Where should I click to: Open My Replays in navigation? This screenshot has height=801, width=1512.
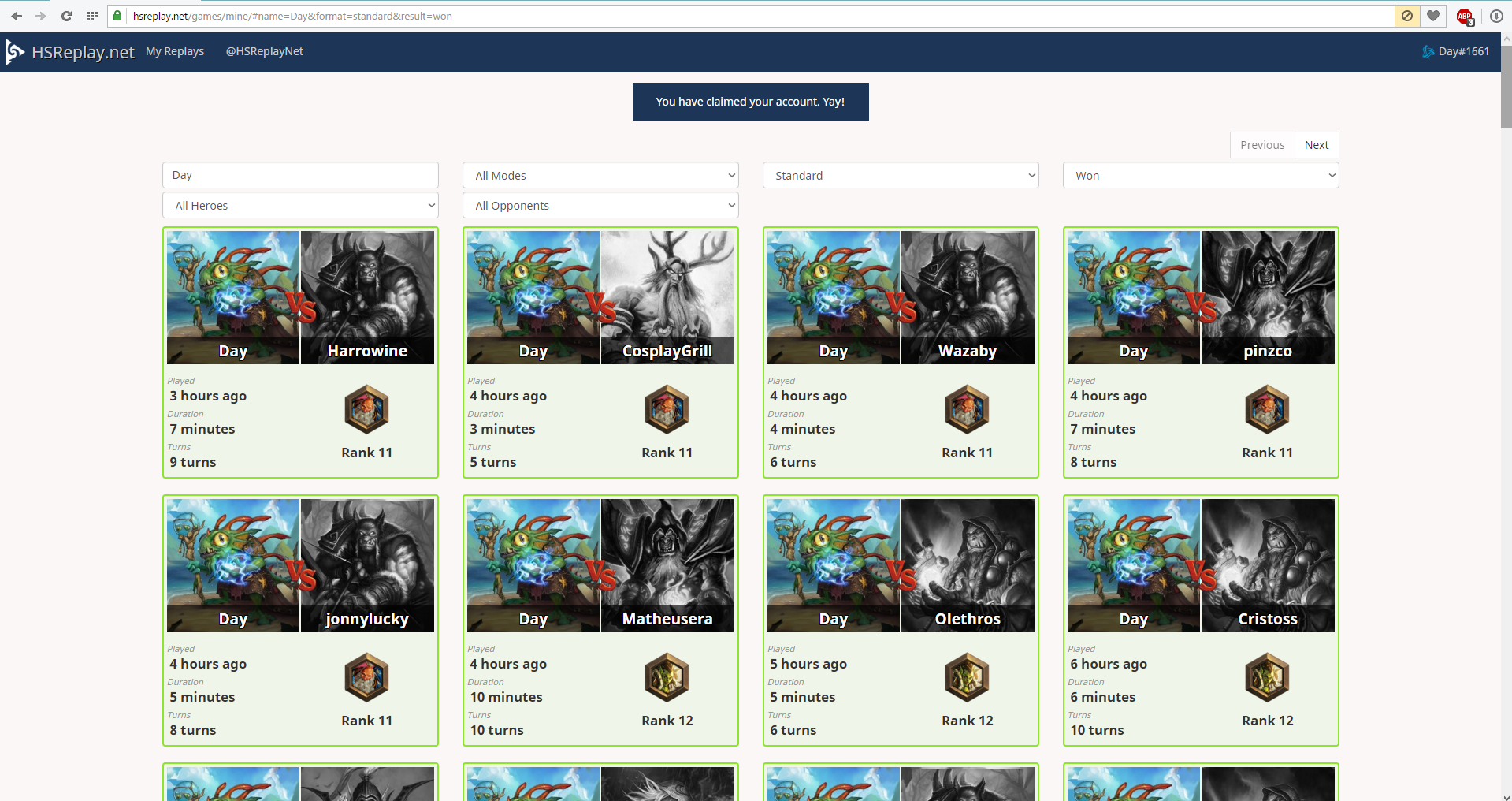point(175,51)
